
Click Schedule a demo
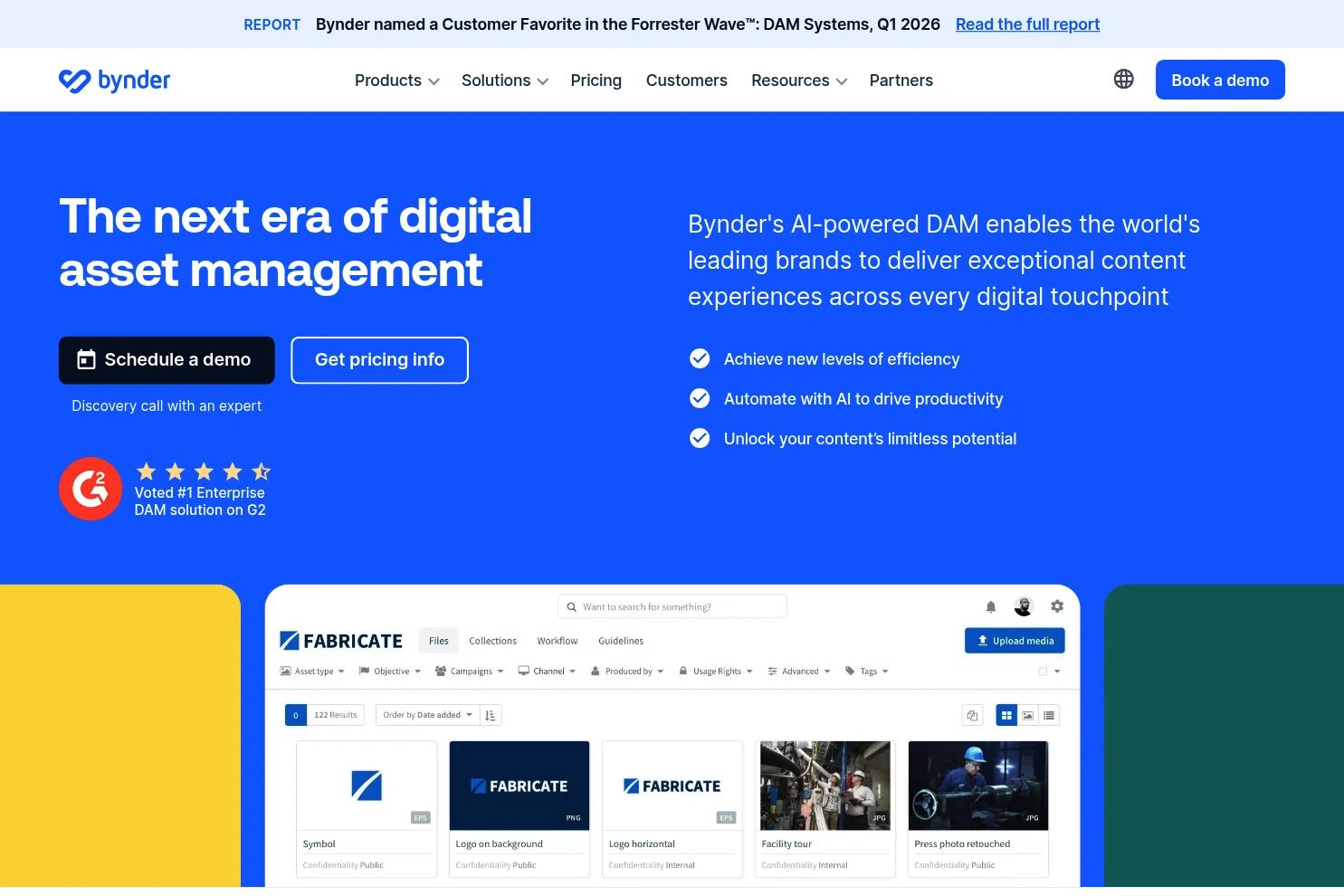(x=167, y=360)
